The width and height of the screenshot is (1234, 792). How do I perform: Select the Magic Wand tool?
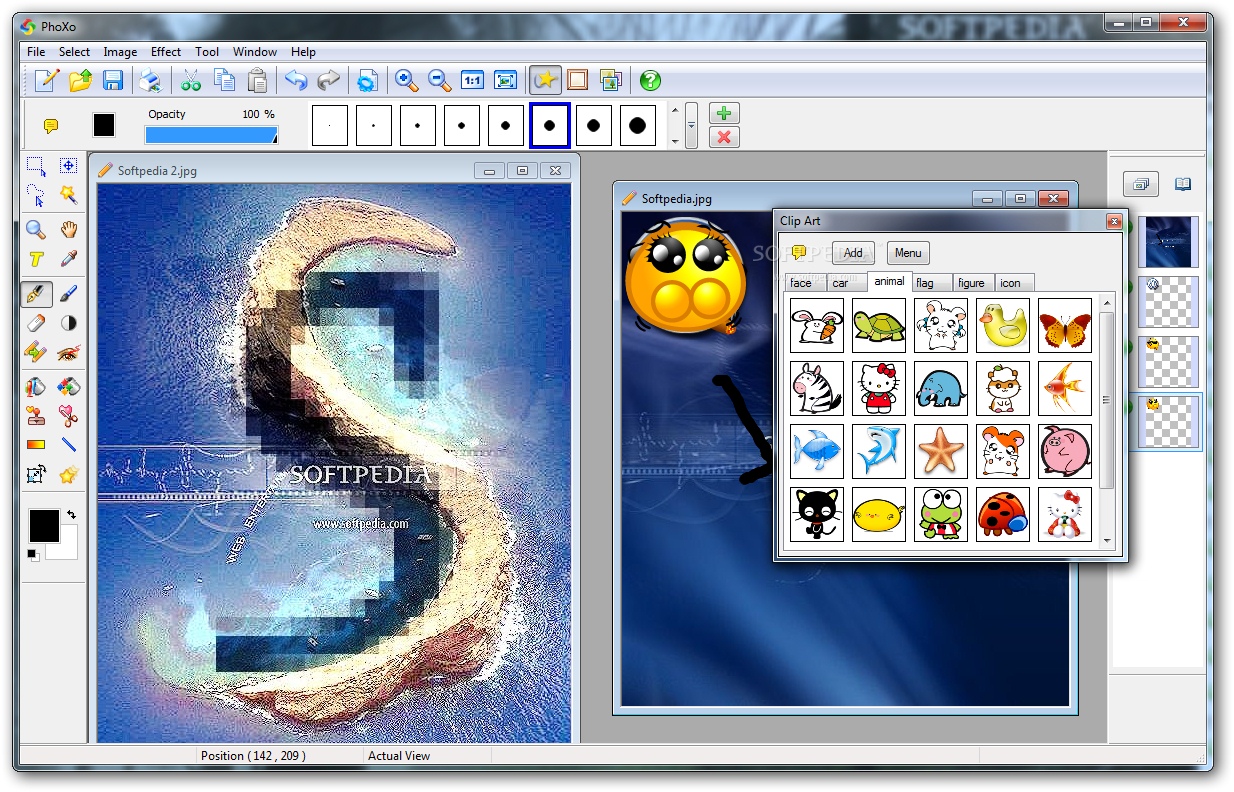(x=68, y=195)
